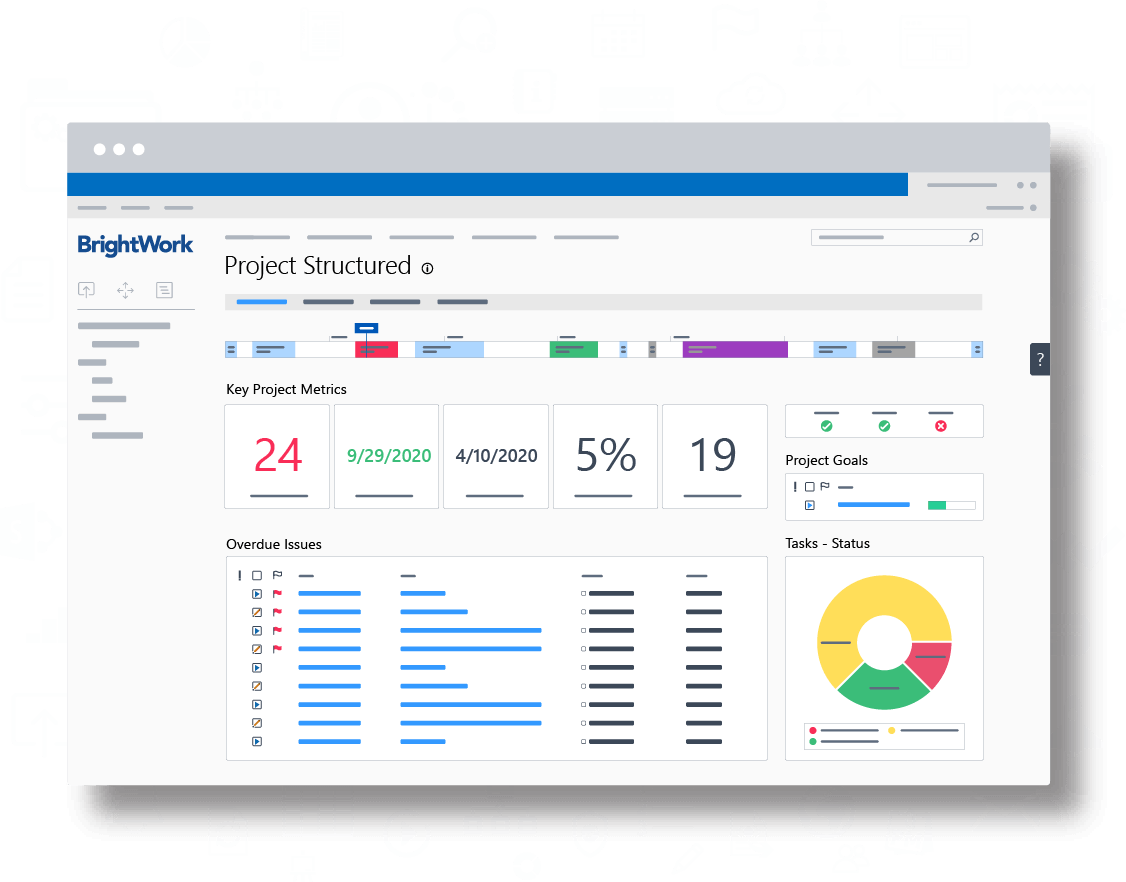Click the info icon beside Project Structured
The image size is (1126, 882).
click(x=428, y=268)
